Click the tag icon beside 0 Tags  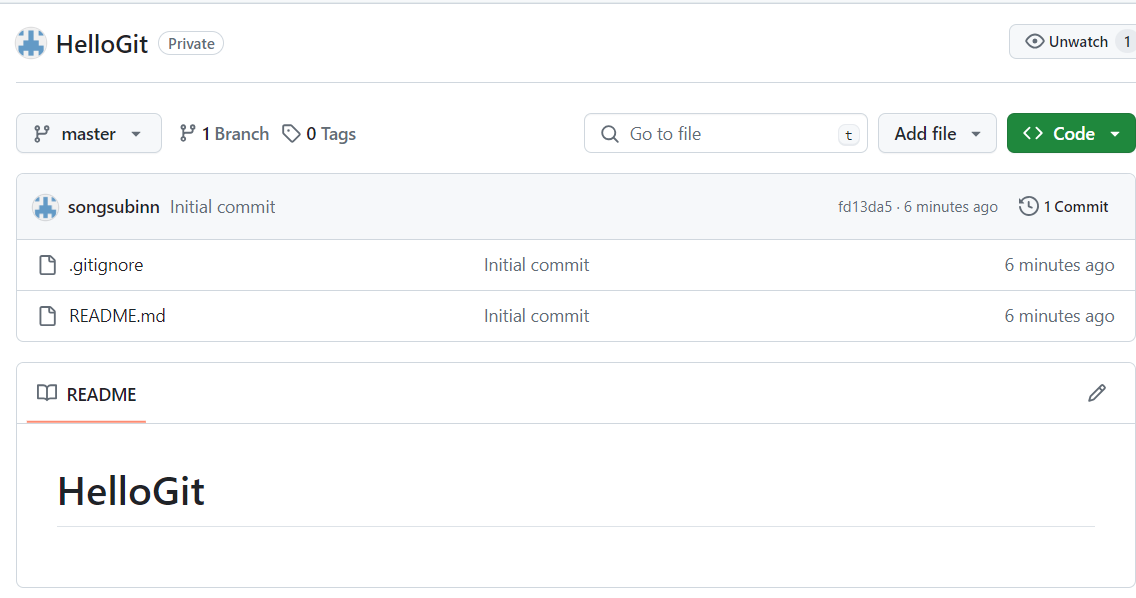[x=291, y=134]
